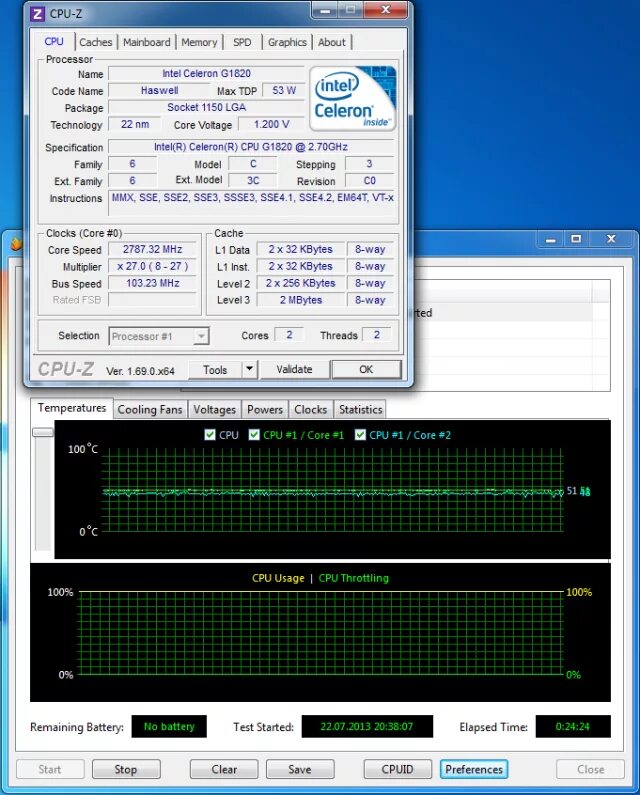The height and width of the screenshot is (795, 640).
Task: Open Preferences in the stability test window
Action: (x=474, y=769)
